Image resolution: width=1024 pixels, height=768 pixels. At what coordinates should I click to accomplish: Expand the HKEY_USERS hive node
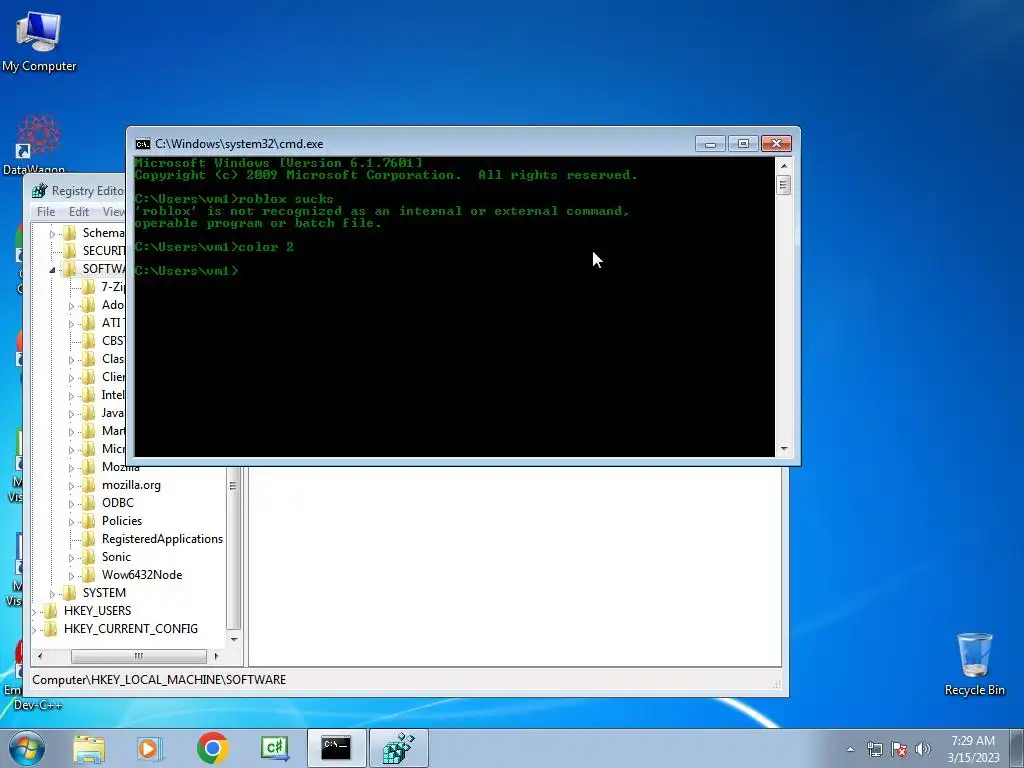[x=34, y=611]
